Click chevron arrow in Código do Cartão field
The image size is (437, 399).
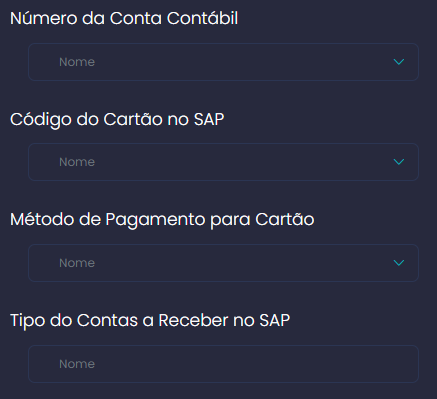click(x=399, y=162)
